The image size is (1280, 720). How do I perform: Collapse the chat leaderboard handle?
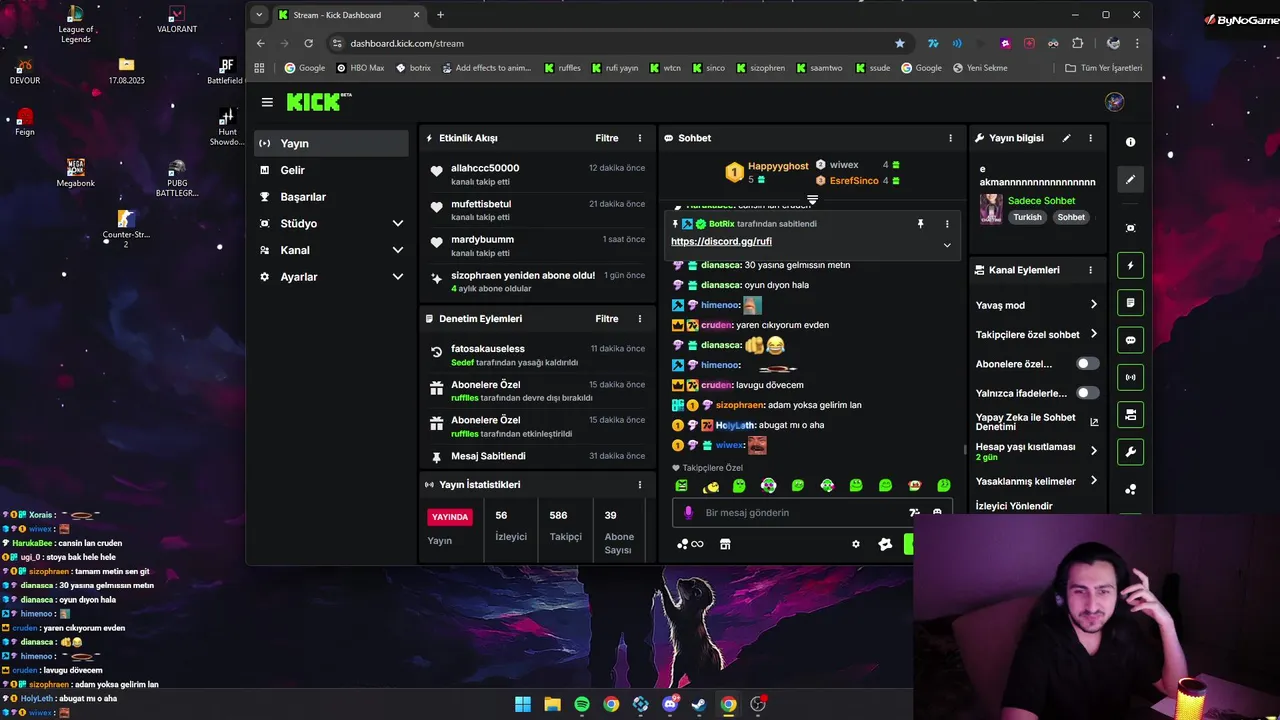(x=812, y=200)
